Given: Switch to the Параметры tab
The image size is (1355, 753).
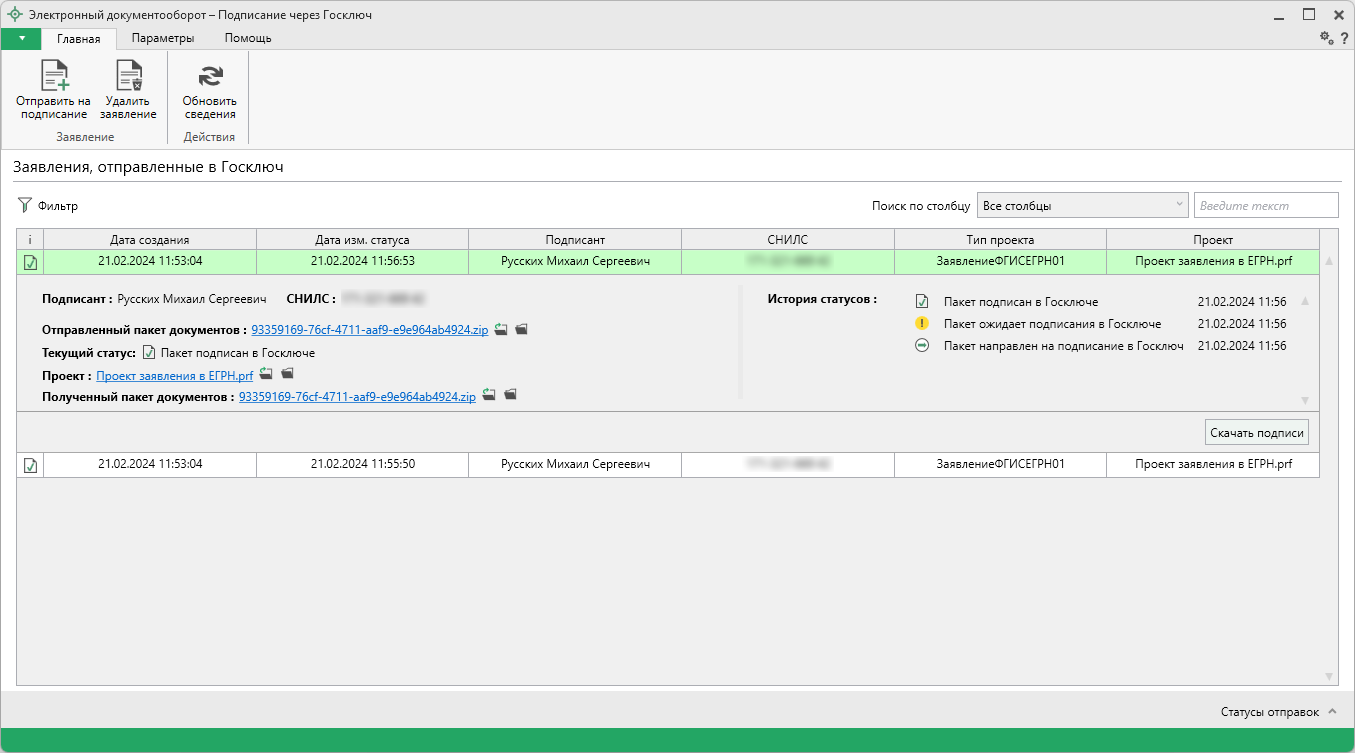Looking at the screenshot, I should tap(162, 38).
